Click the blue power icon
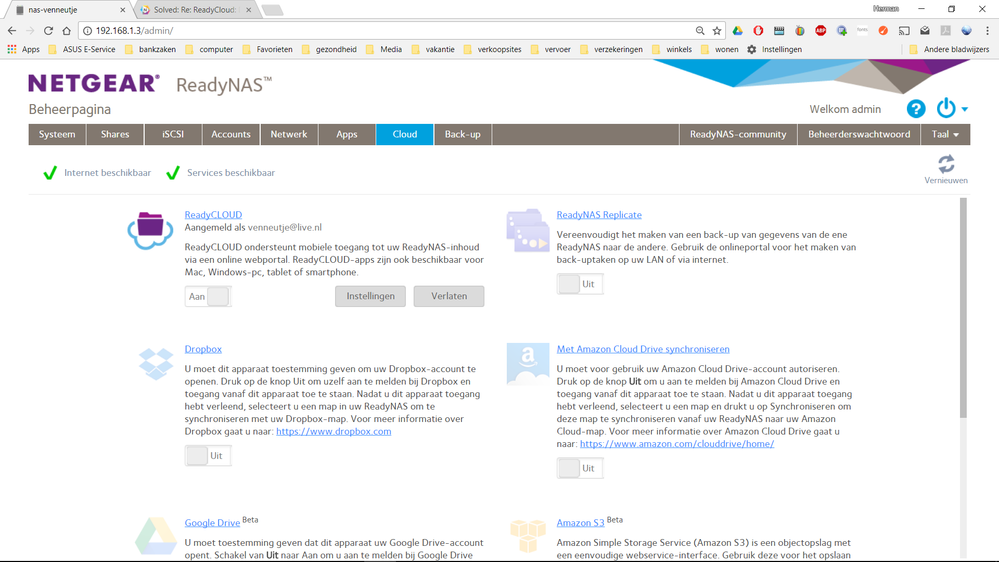999x562 pixels. coord(945,108)
